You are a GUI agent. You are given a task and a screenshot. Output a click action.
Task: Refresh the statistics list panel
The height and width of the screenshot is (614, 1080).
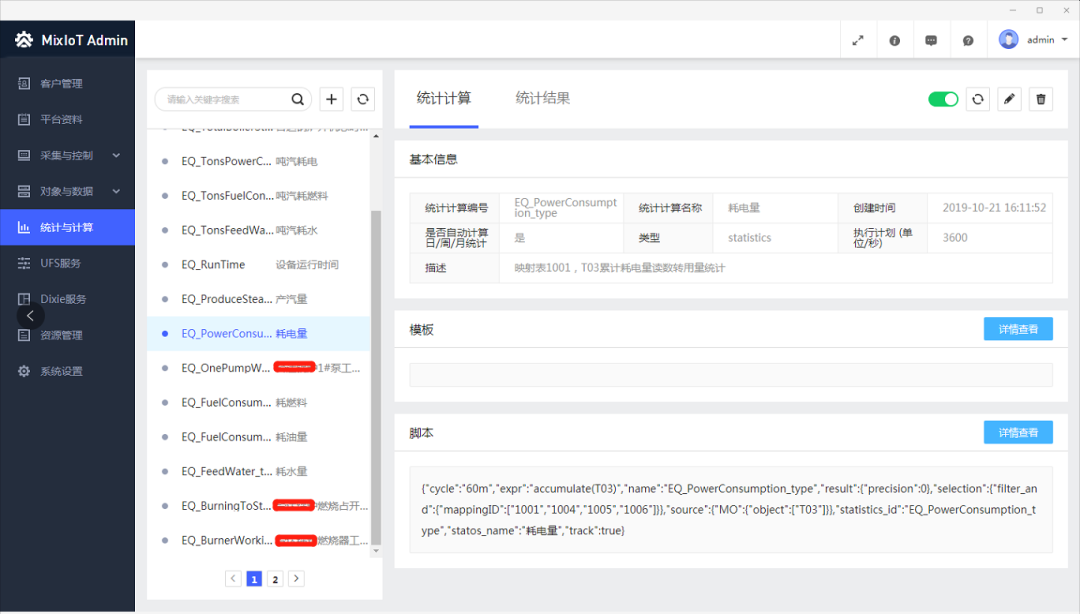(362, 99)
